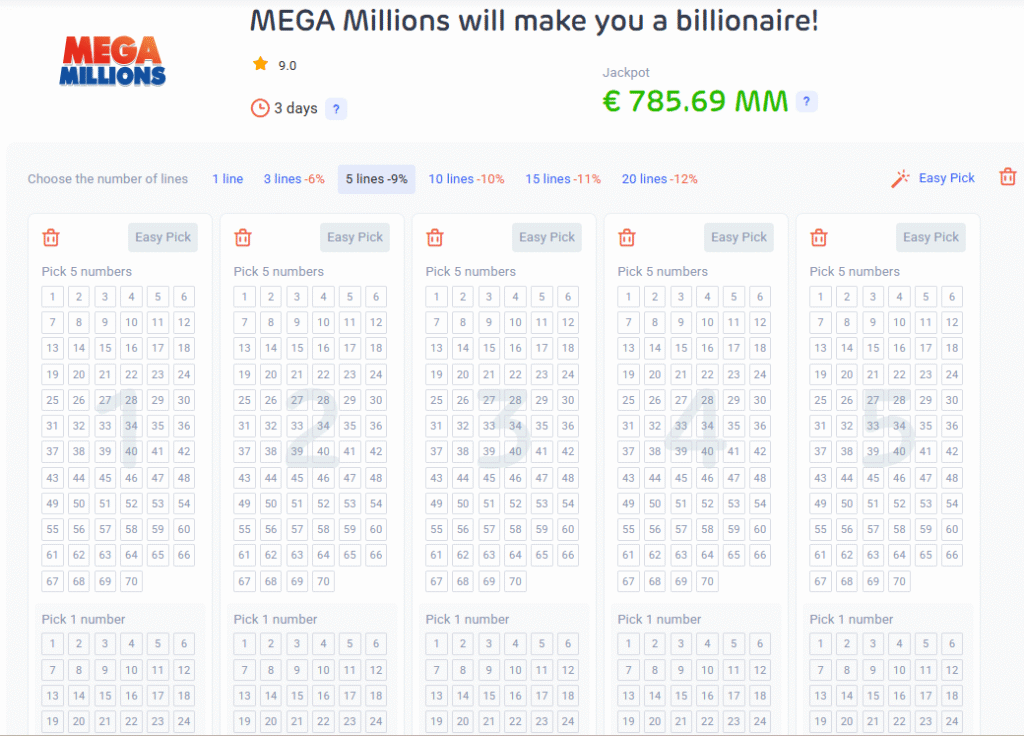Screen dimensions: 1024x736
Task: Remove line 5 with its trash icon
Action: point(819,237)
